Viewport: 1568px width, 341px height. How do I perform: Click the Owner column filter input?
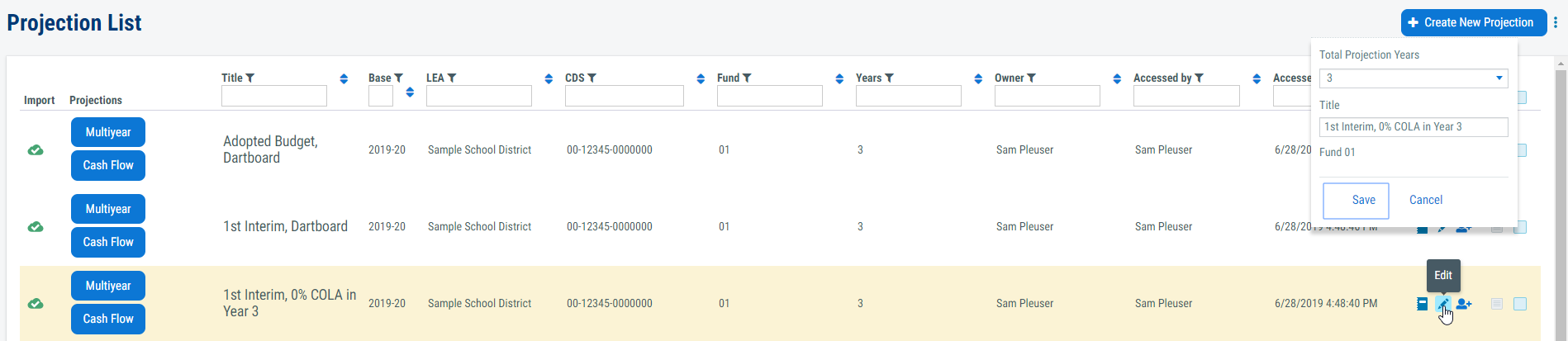coord(1048,96)
